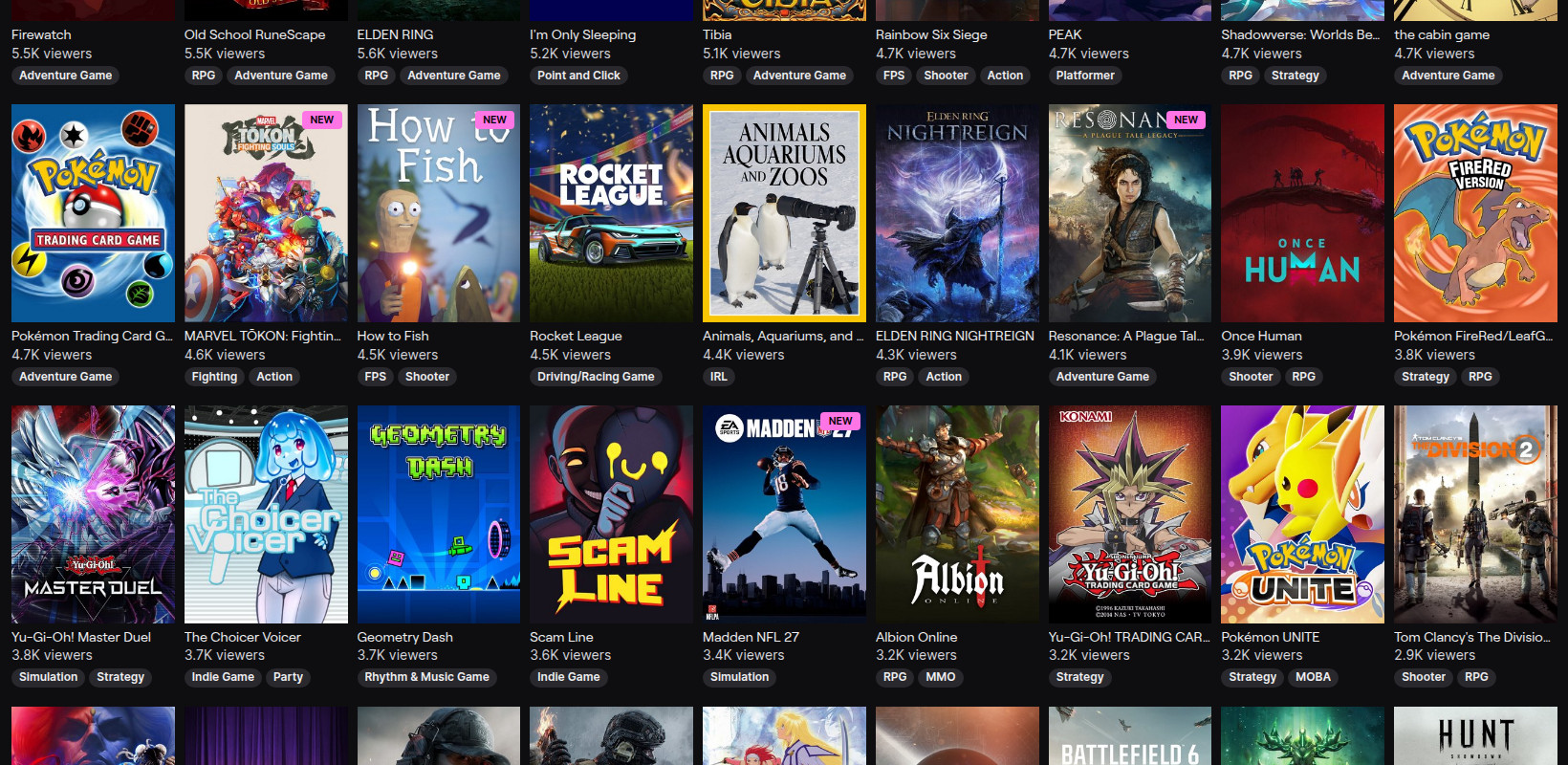Click the Adventure Game tag under Resonance
Screen dimensions: 1568x765
pos(1102,377)
